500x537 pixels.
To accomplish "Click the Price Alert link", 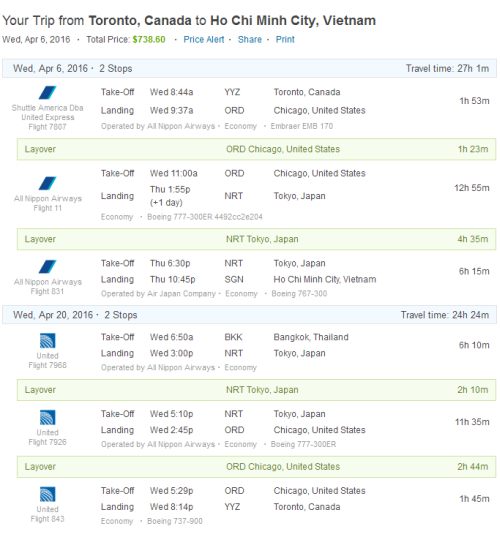I will tap(204, 40).
